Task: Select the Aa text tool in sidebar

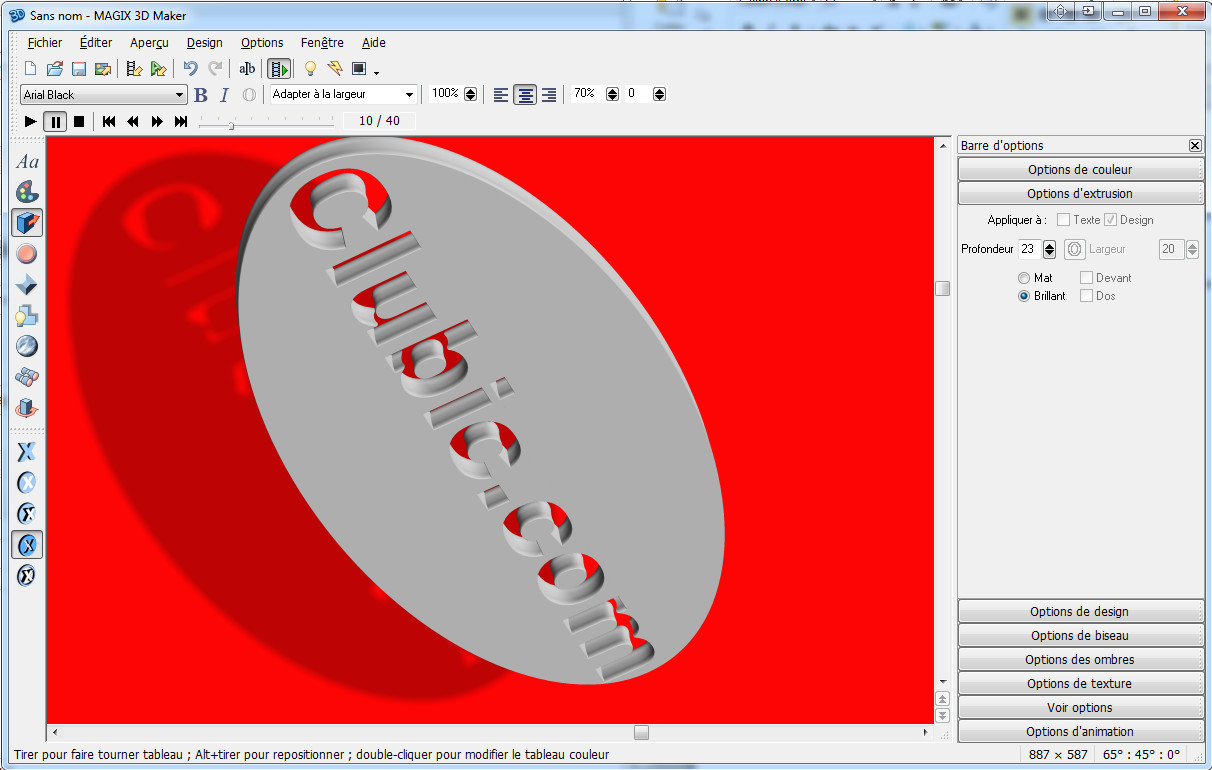Action: (x=27, y=162)
